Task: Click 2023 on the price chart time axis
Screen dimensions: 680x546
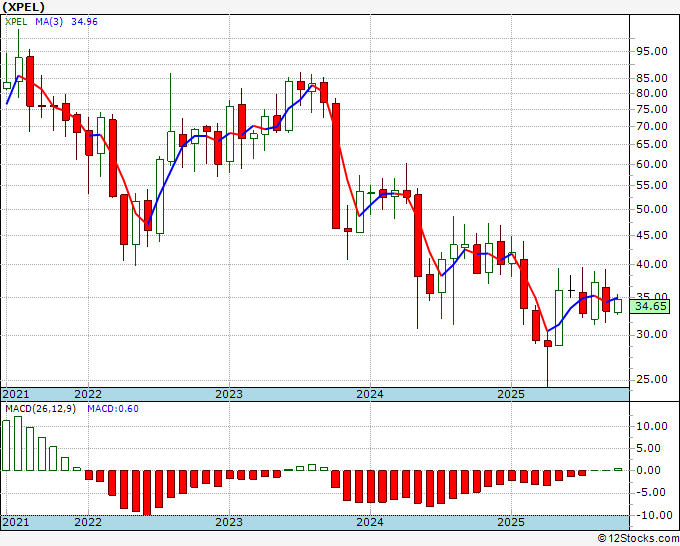Action: 229,394
